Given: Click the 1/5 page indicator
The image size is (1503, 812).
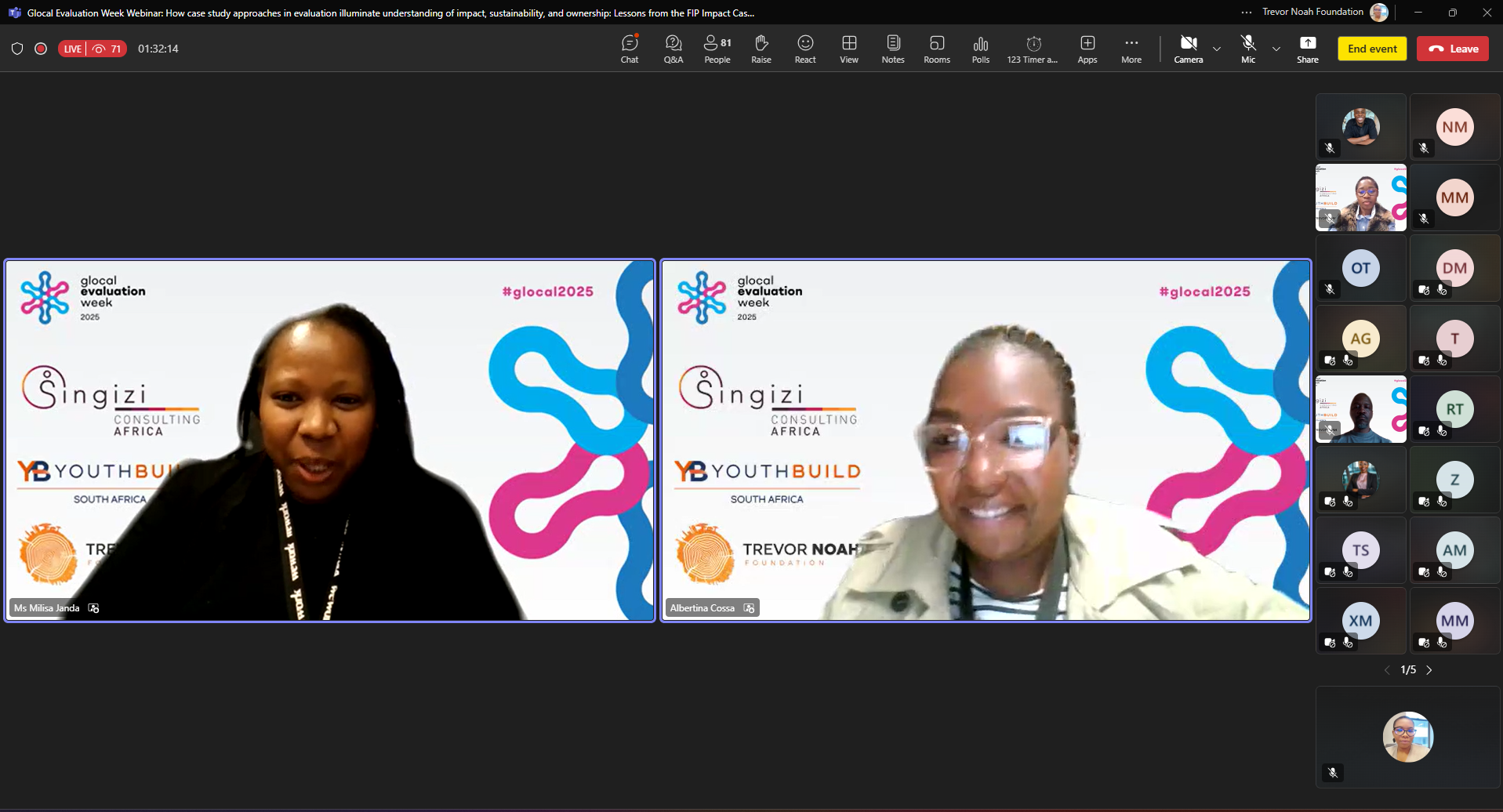Looking at the screenshot, I should 1408,670.
